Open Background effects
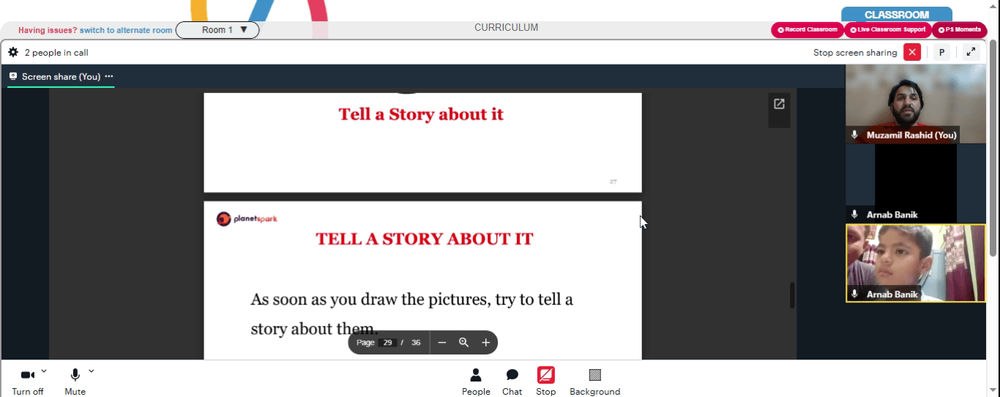Screen dimensions: 1000x397 pos(594,382)
